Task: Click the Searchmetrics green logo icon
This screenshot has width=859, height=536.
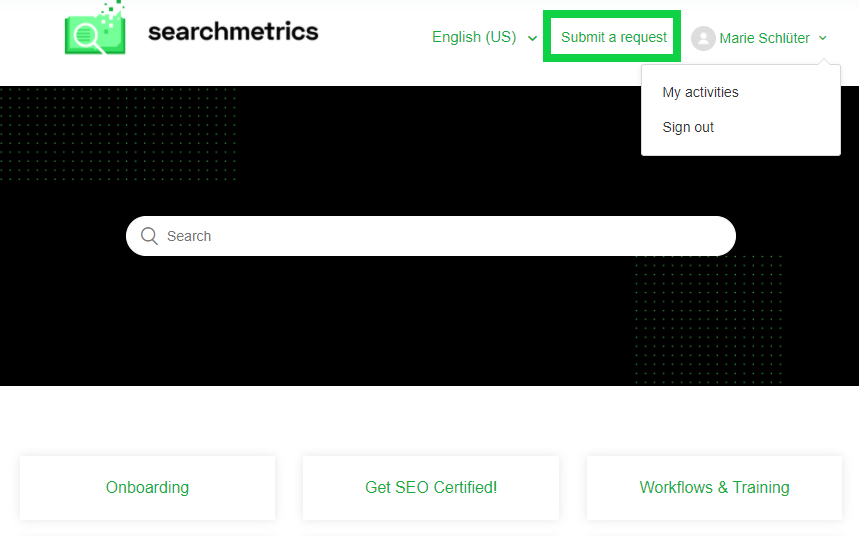Action: [95, 28]
